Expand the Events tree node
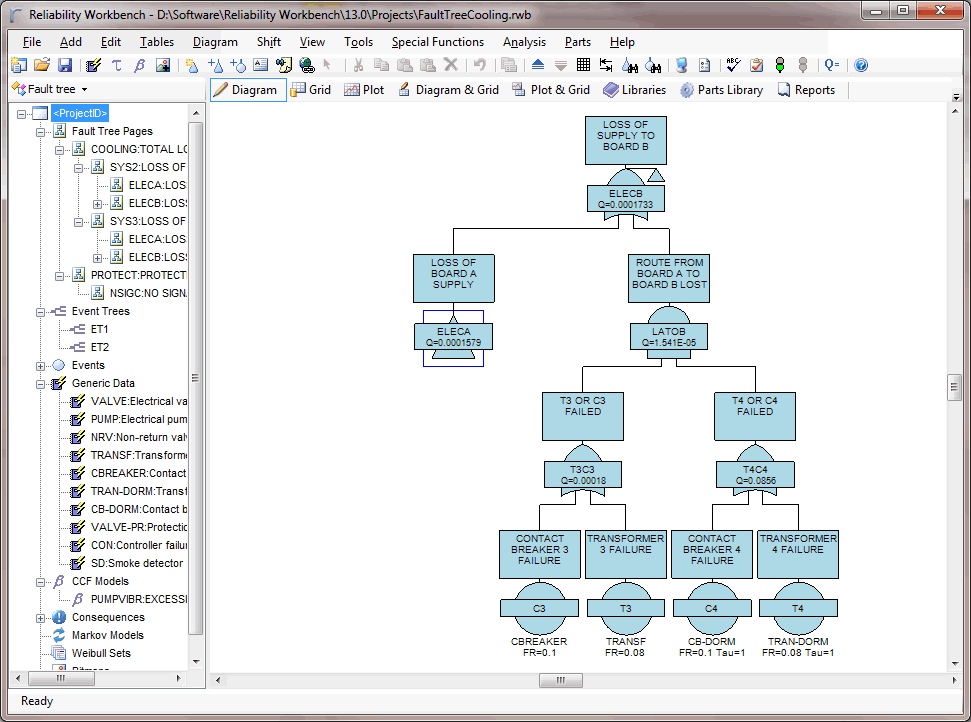 tap(41, 365)
